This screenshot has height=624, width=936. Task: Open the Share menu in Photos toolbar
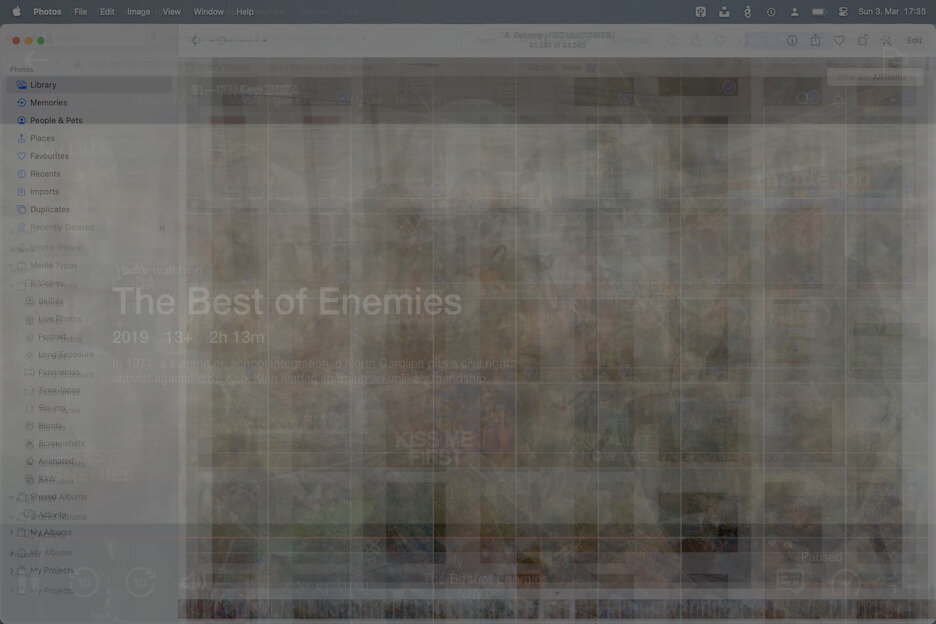pyautogui.click(x=815, y=41)
